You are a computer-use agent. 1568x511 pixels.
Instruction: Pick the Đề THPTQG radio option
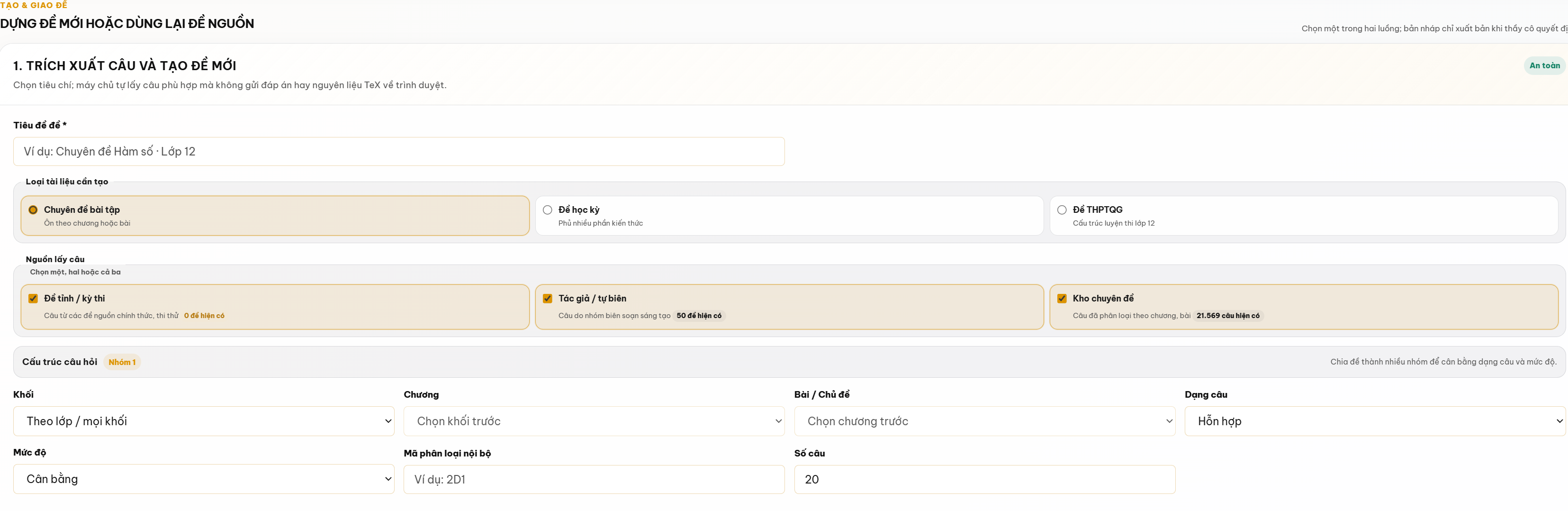point(1062,210)
